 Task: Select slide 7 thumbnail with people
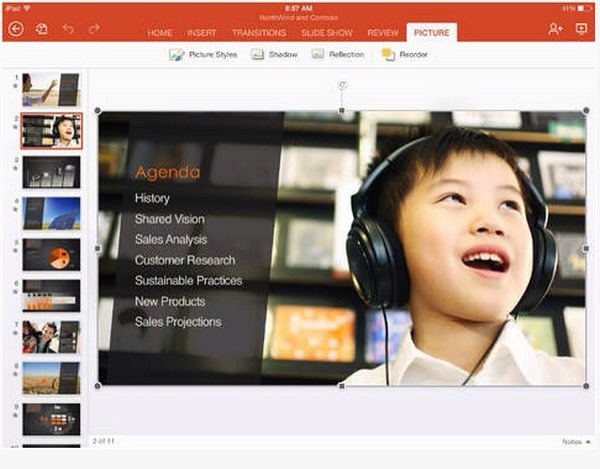pos(51,337)
